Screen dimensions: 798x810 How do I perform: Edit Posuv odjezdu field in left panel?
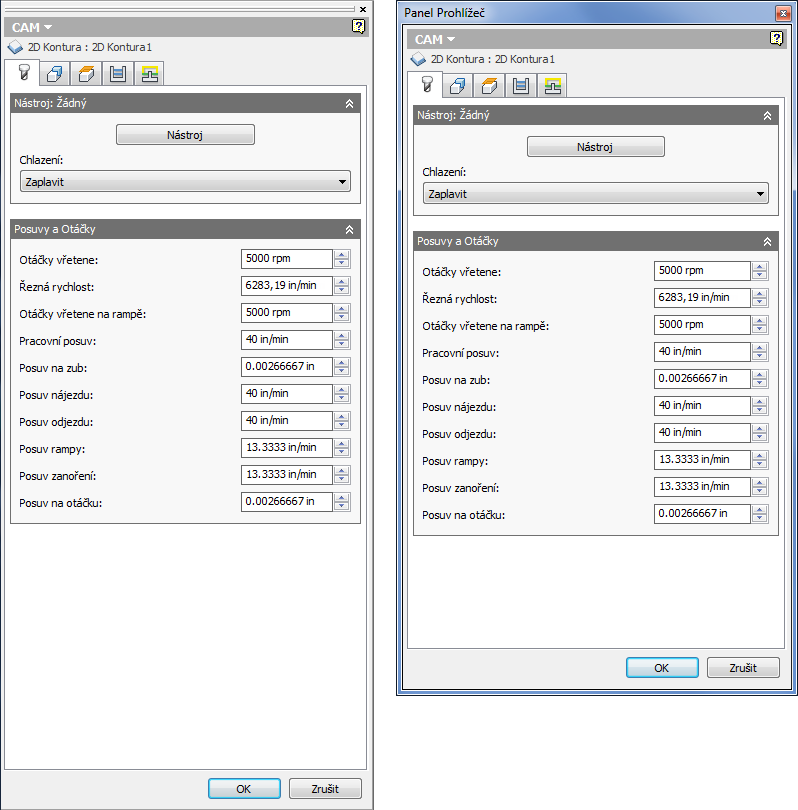[x=287, y=420]
